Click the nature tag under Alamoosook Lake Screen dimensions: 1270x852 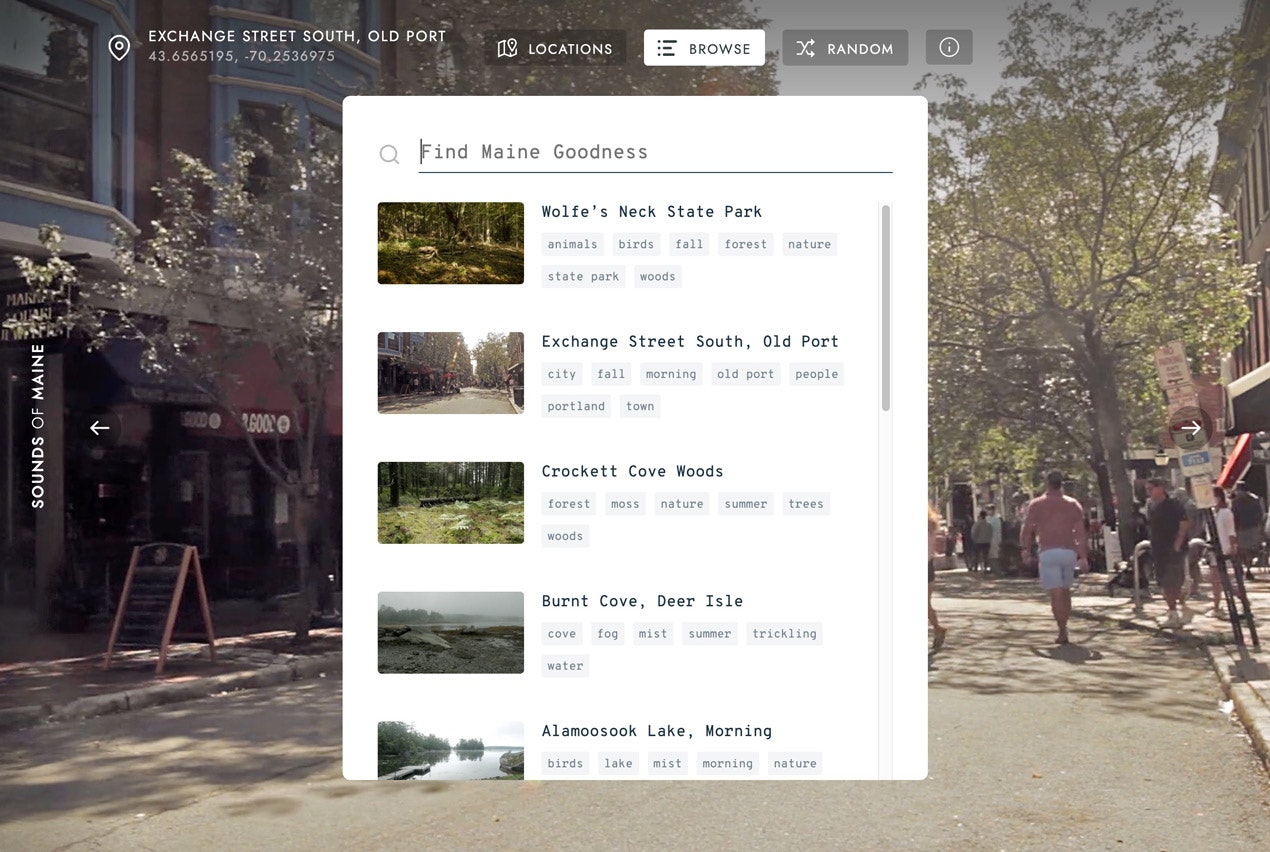(795, 764)
